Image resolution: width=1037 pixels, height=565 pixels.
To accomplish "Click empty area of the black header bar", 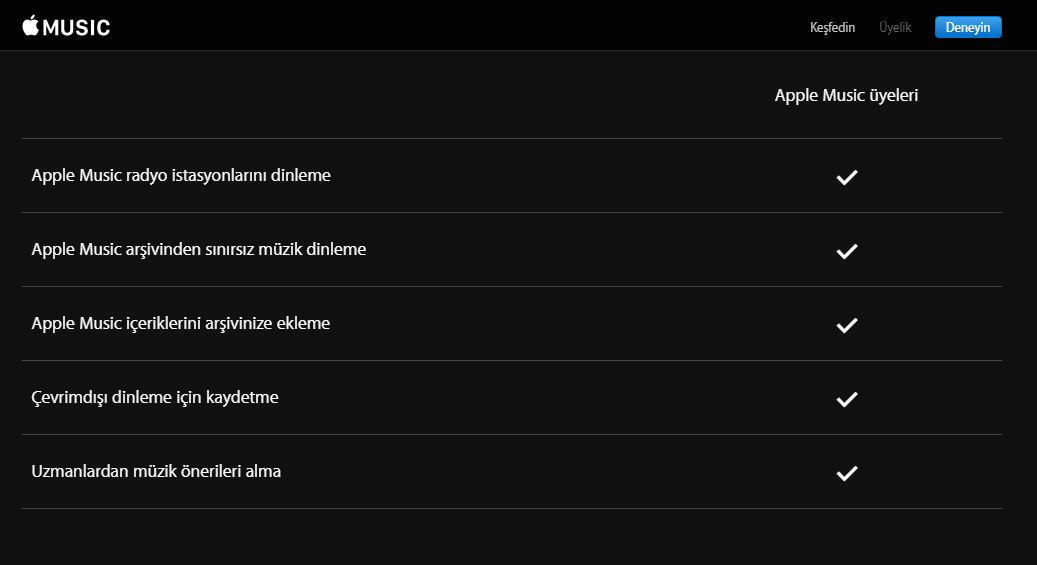I will (463, 25).
